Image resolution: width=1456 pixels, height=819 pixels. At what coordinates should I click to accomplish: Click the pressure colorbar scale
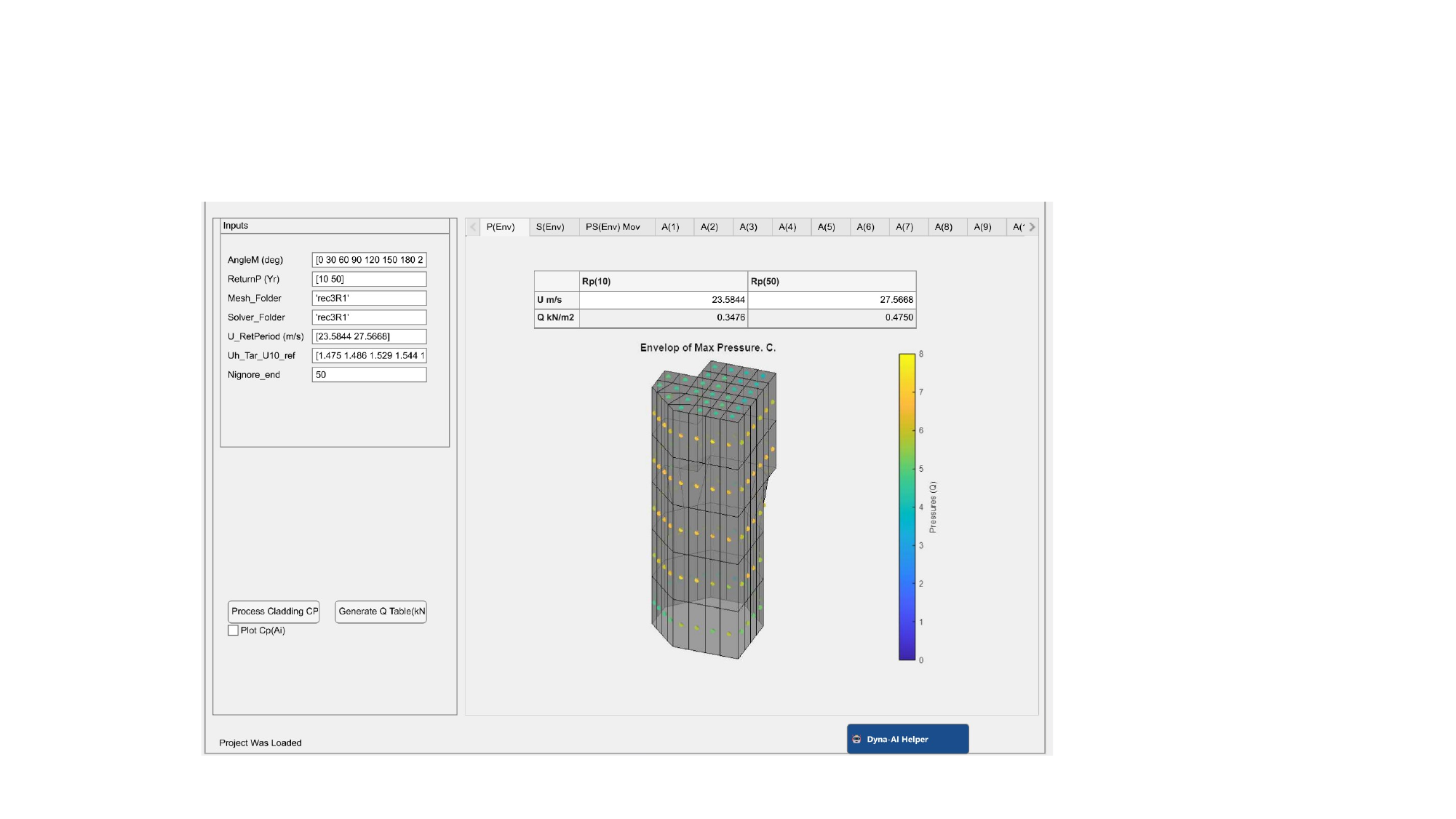click(x=907, y=507)
